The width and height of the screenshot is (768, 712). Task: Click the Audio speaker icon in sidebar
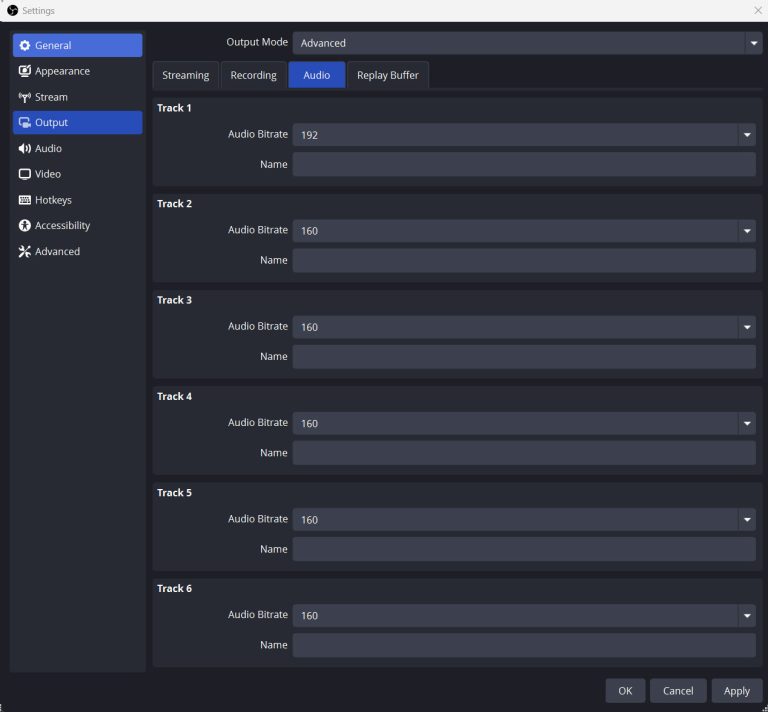click(25, 149)
